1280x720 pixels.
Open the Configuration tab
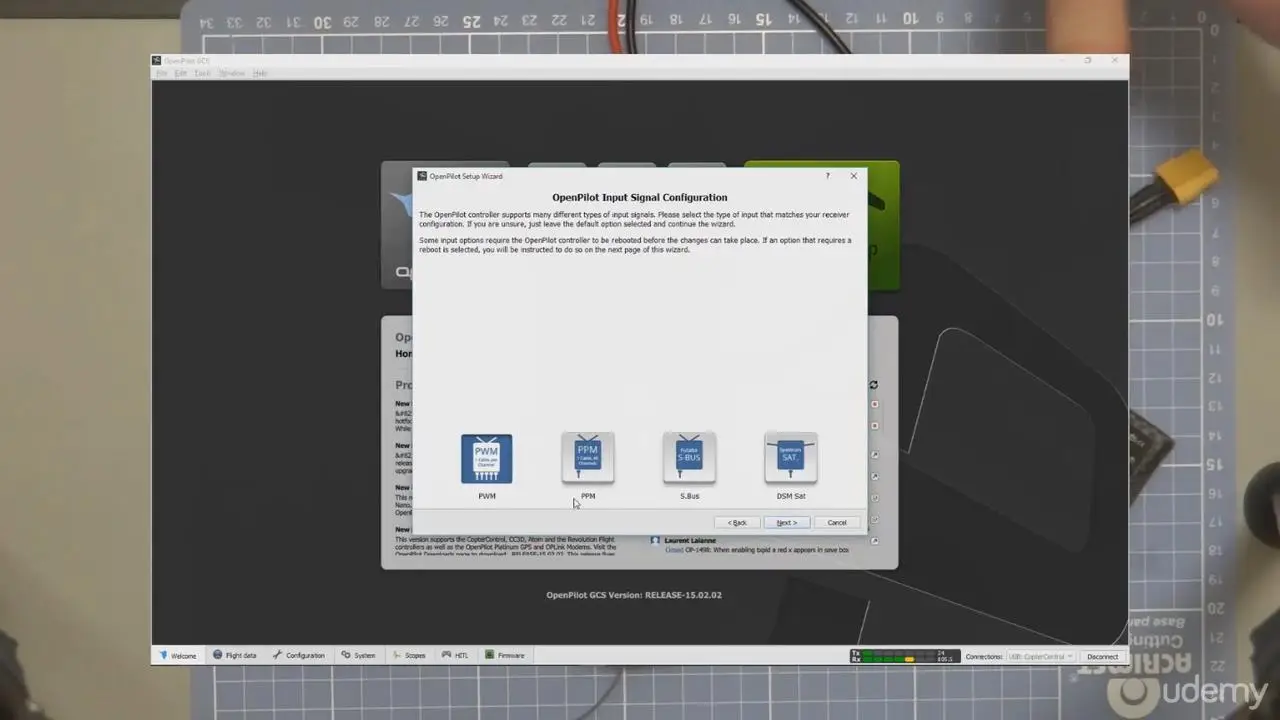[299, 656]
